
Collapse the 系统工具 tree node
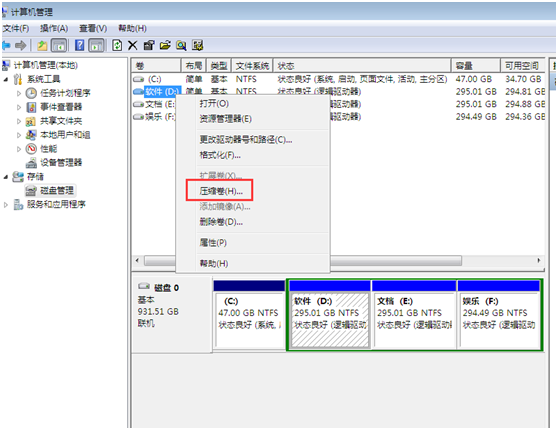(6, 79)
